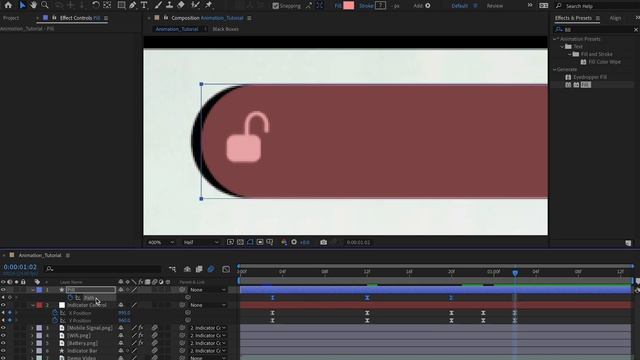The image size is (640, 360).
Task: Hide the Fill shape layer eye
Action: [3, 290]
